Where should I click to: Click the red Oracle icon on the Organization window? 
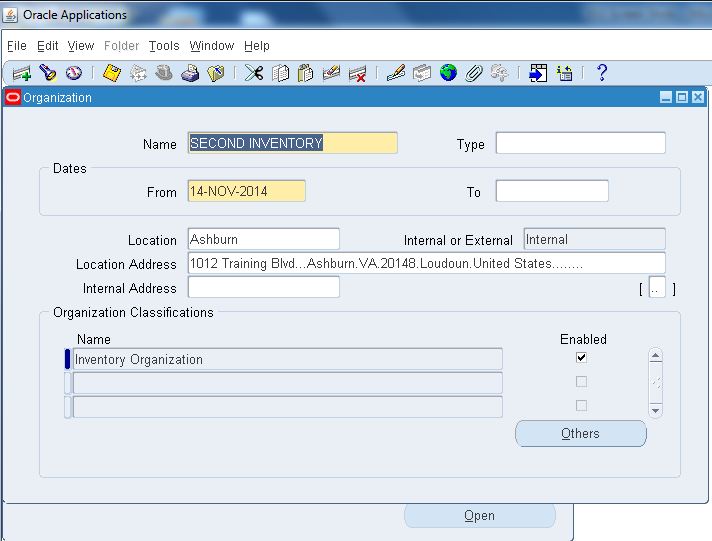[13, 97]
